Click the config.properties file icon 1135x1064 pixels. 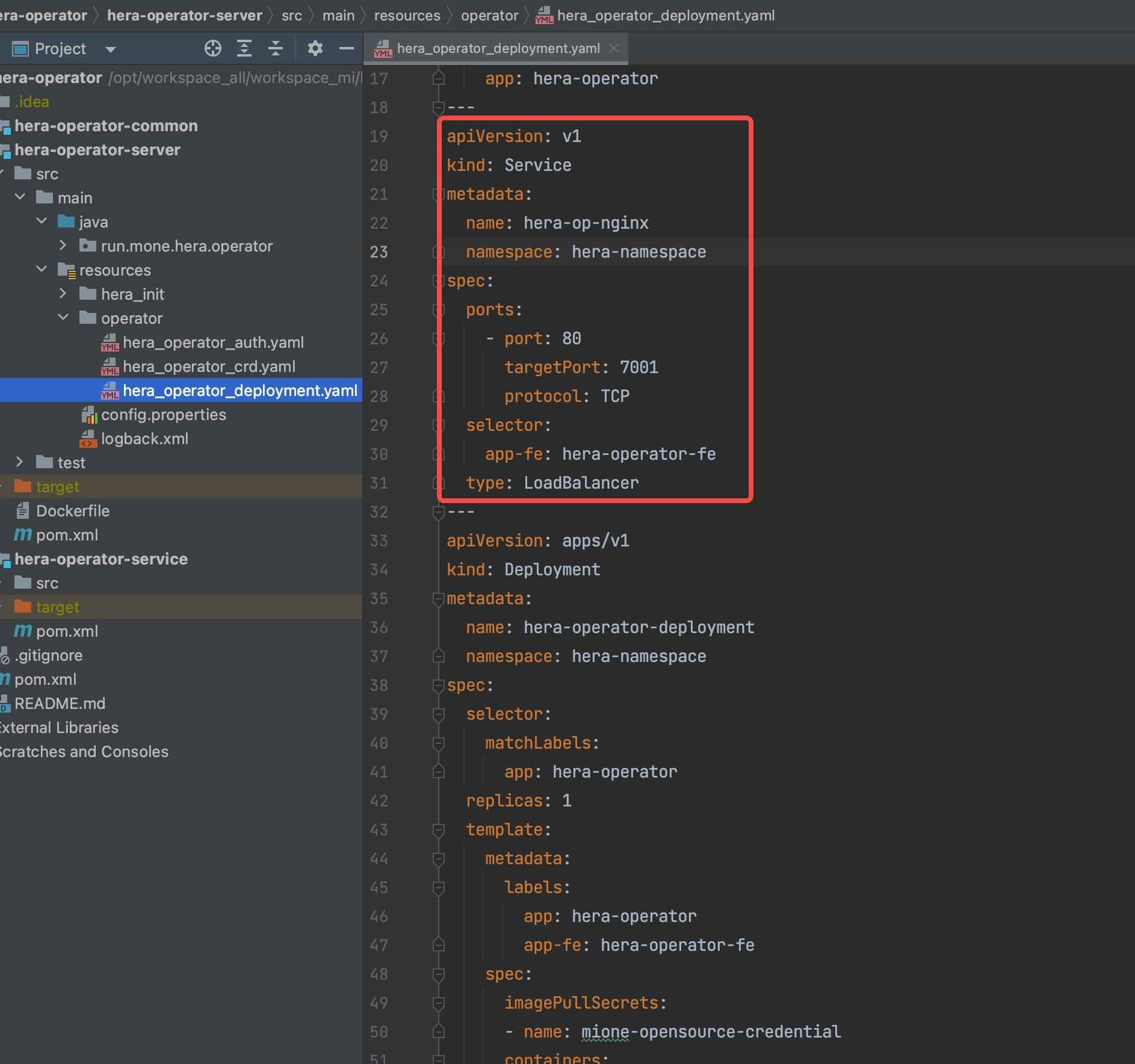tap(89, 415)
